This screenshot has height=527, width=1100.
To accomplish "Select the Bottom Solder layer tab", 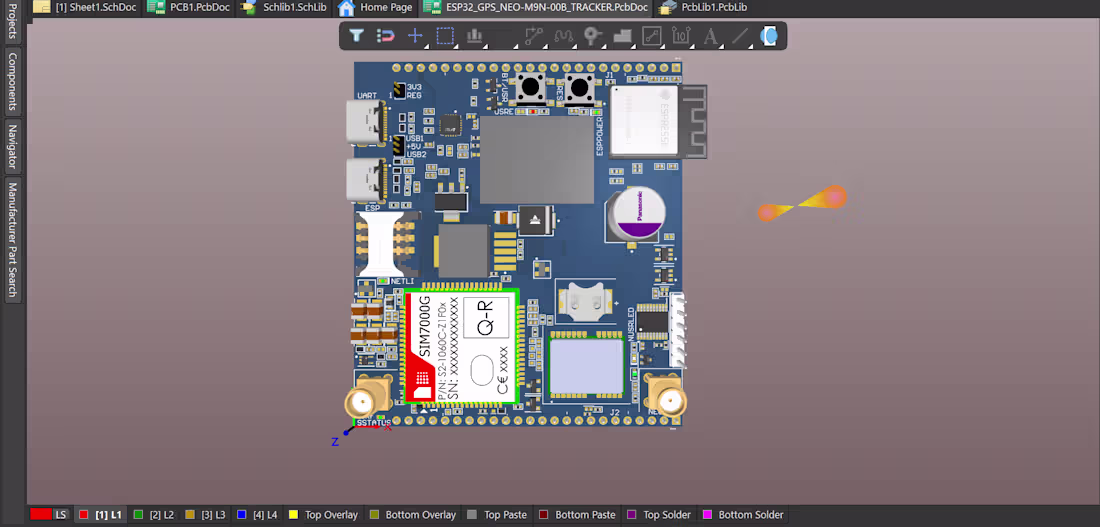I will [743, 514].
